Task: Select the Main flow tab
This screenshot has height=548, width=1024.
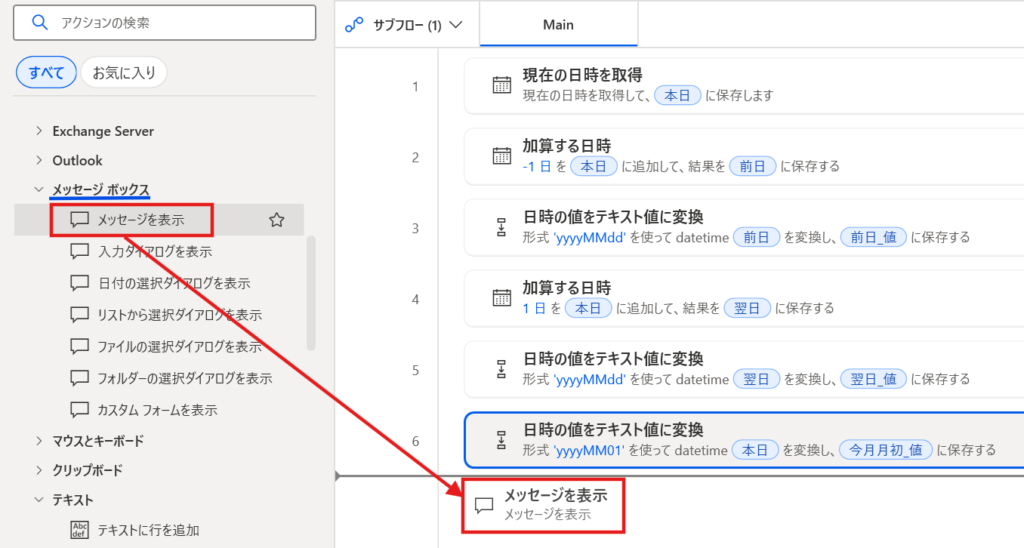Action: click(558, 24)
